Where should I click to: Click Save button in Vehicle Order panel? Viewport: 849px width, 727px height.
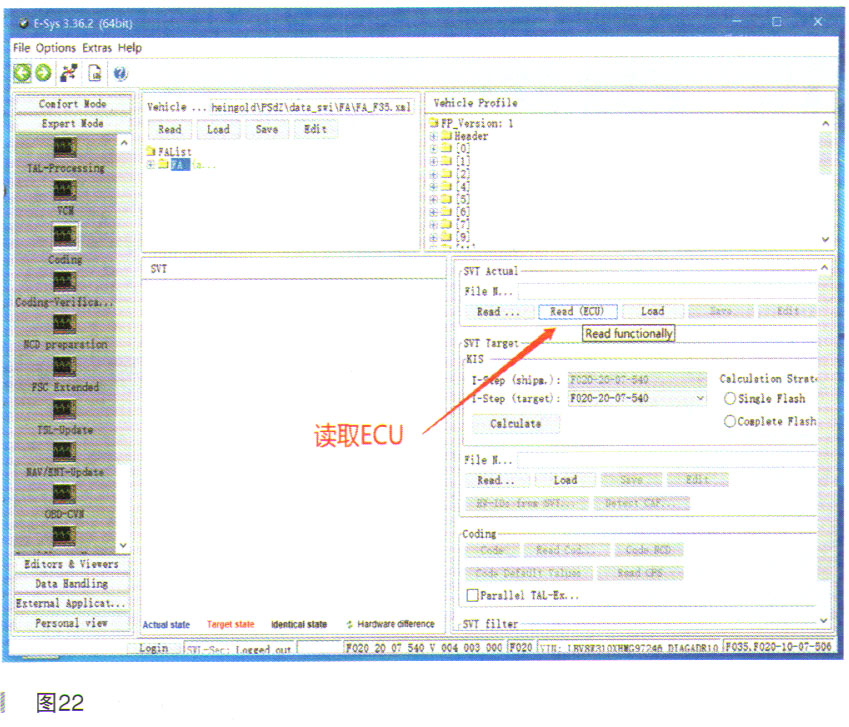267,129
